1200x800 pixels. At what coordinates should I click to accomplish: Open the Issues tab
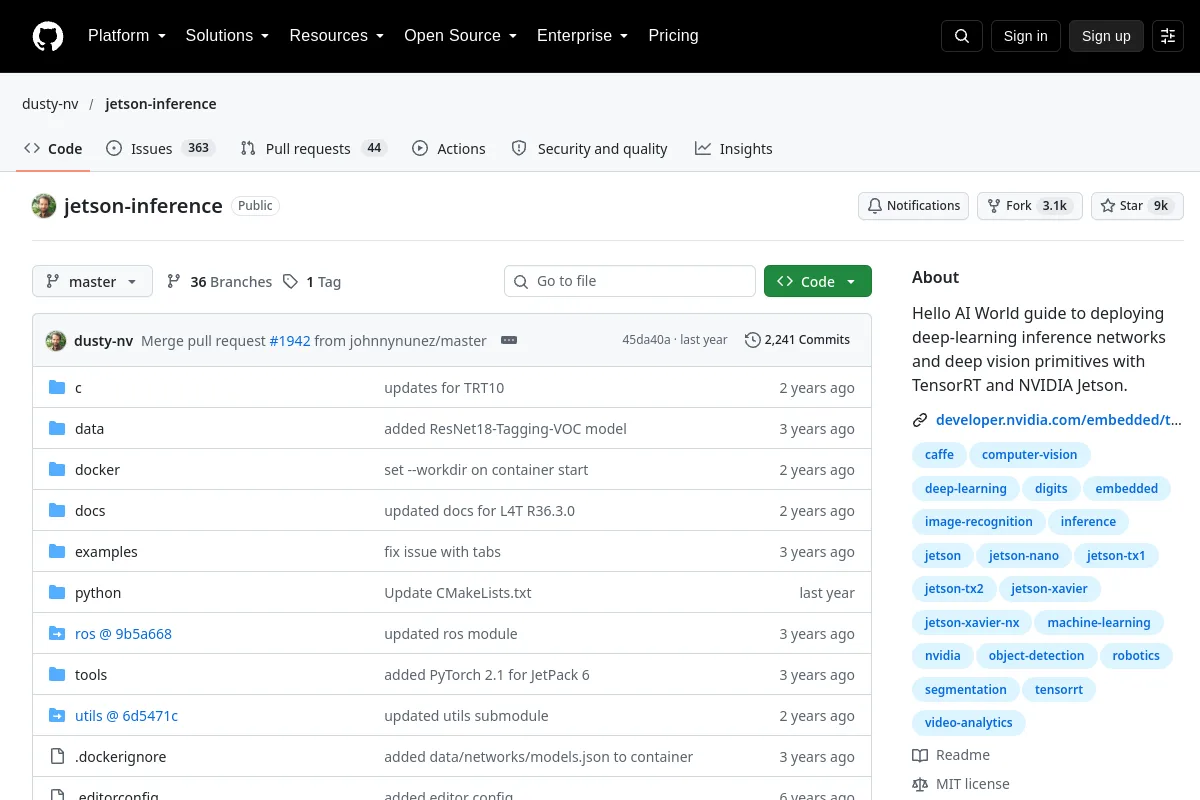(160, 149)
